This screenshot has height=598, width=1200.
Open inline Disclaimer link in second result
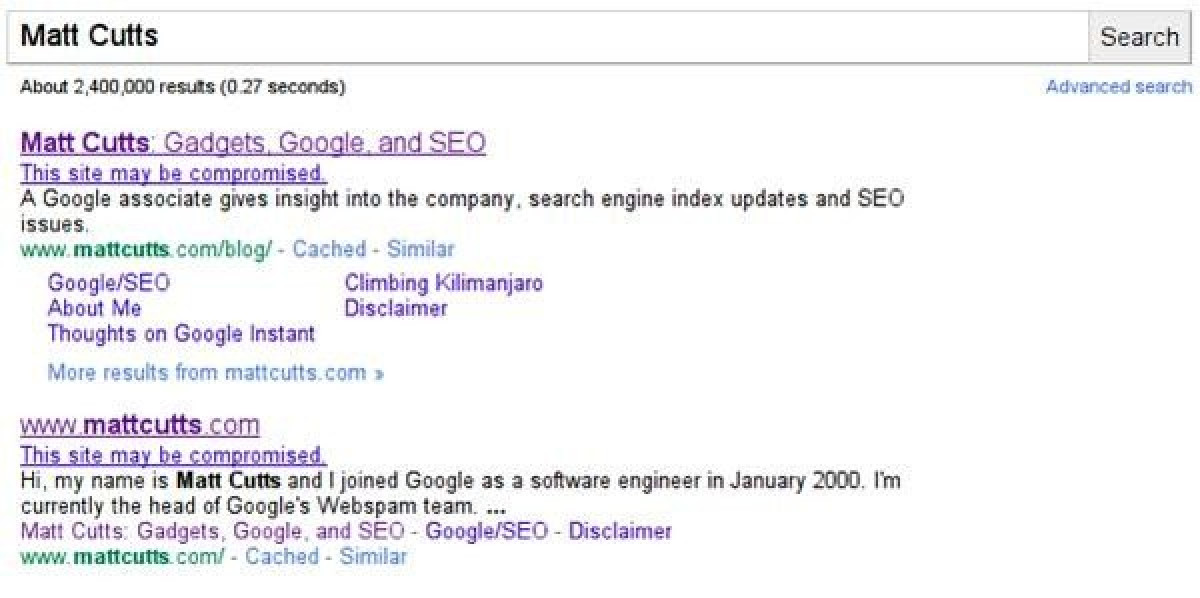coord(620,531)
